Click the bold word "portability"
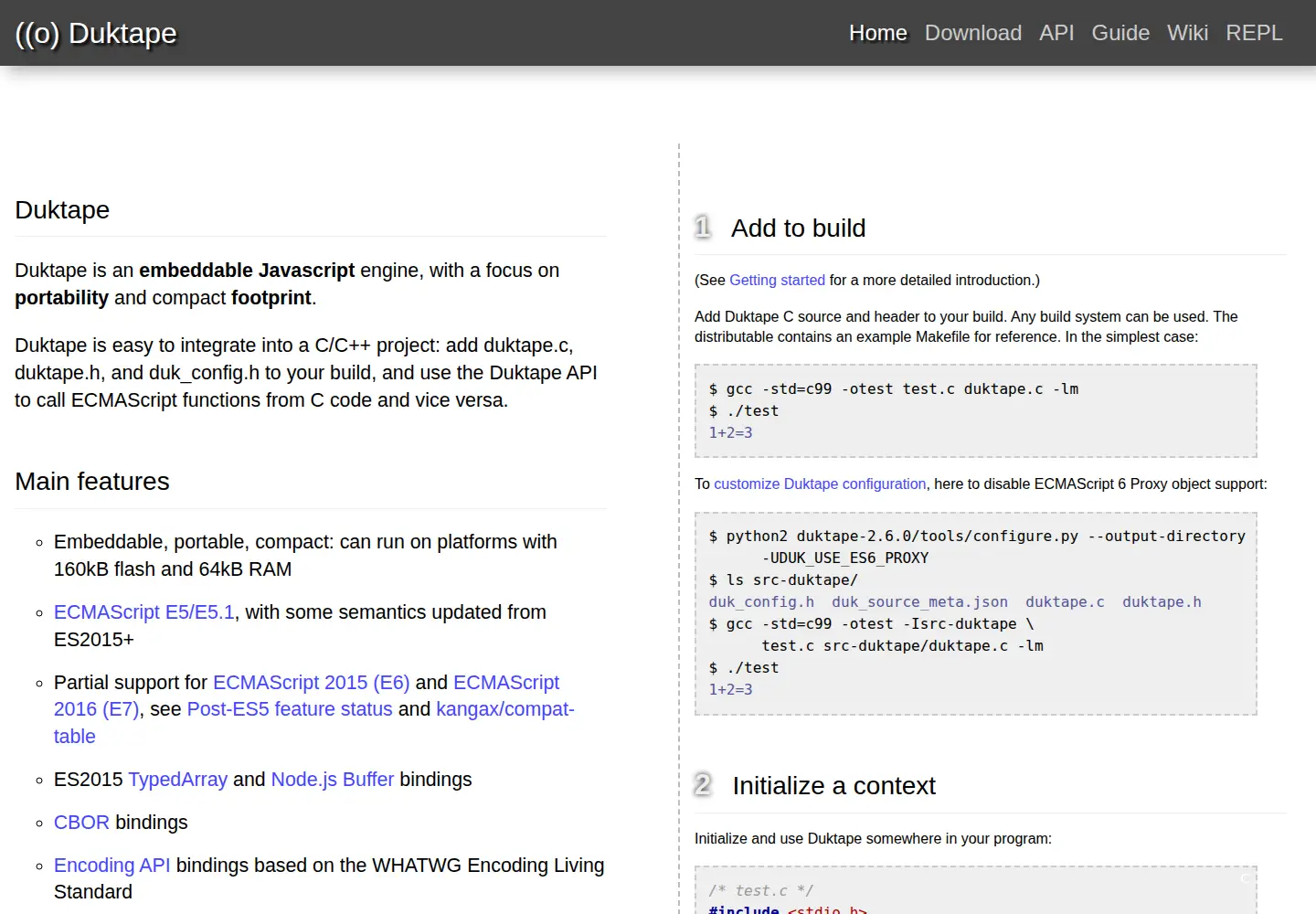Viewport: 1316px width, 914px height. 61,298
